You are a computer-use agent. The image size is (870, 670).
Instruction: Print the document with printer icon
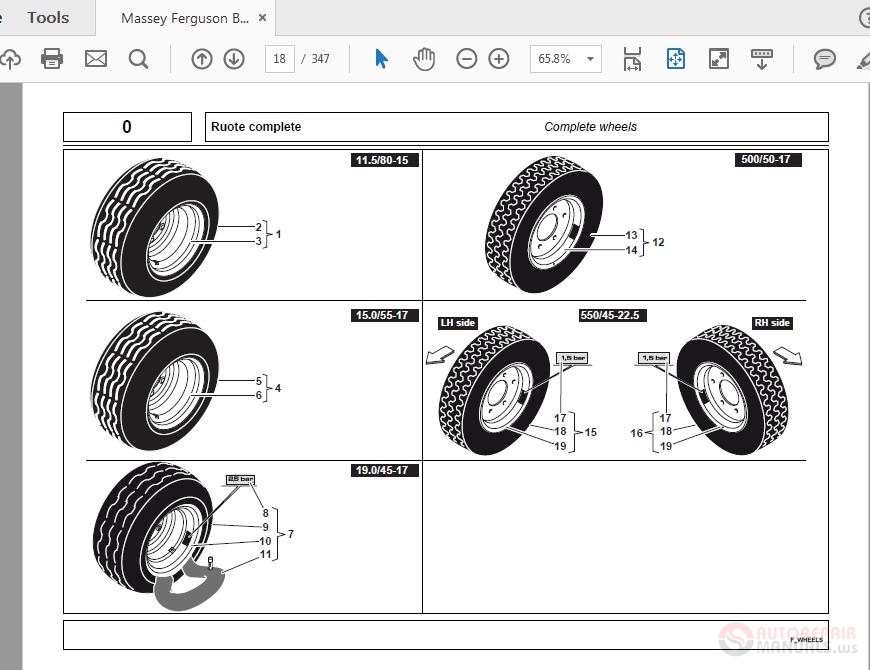click(x=52, y=59)
